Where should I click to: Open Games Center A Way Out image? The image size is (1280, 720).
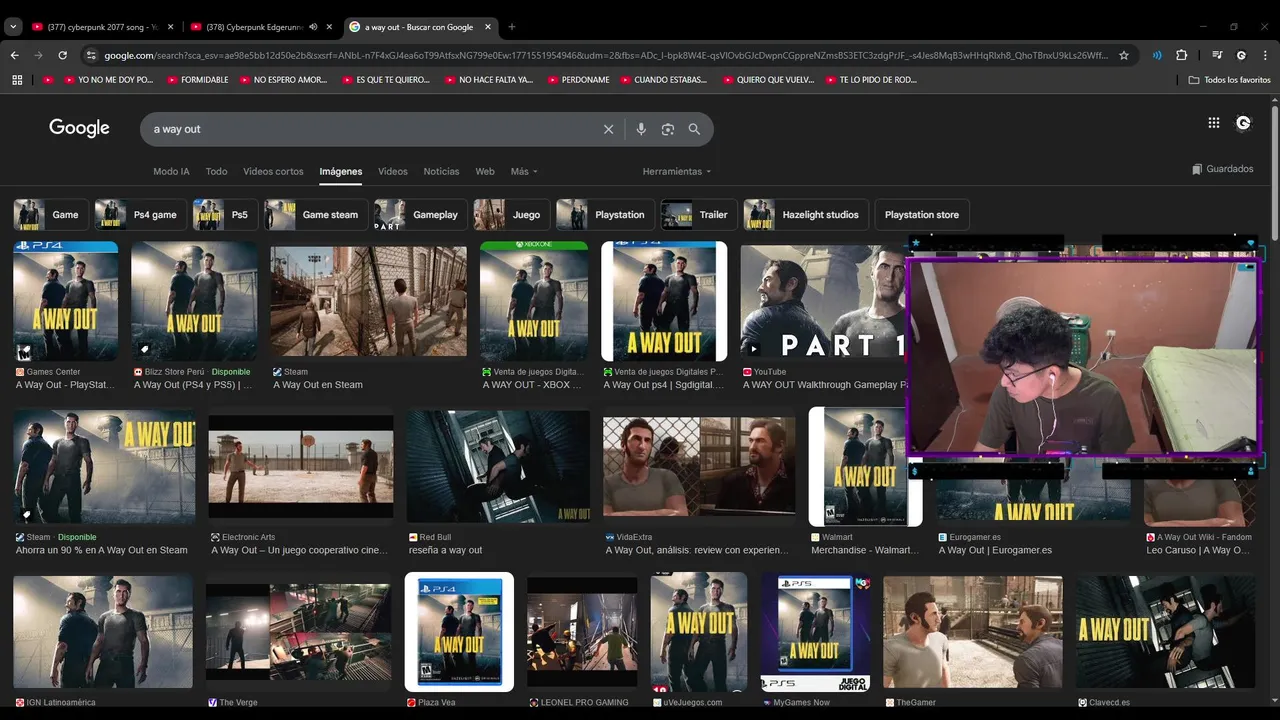point(65,301)
